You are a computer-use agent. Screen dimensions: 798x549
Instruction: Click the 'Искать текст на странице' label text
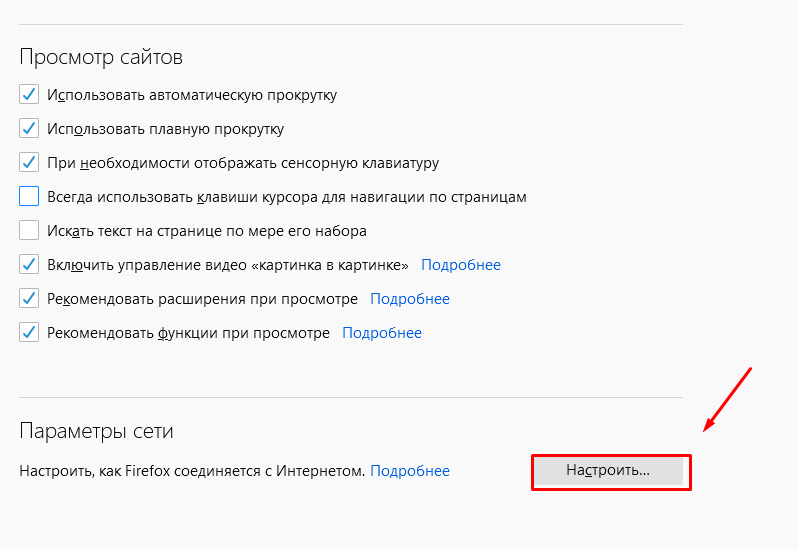pyautogui.click(x=207, y=231)
